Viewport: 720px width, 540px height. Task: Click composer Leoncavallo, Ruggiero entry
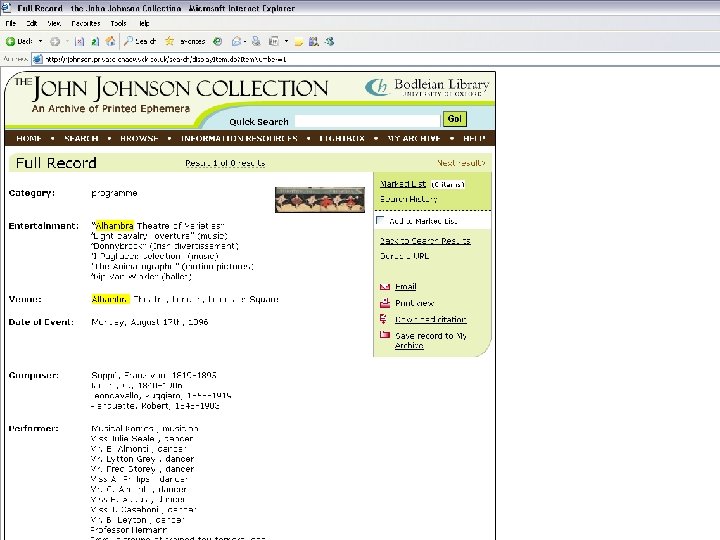point(161,395)
